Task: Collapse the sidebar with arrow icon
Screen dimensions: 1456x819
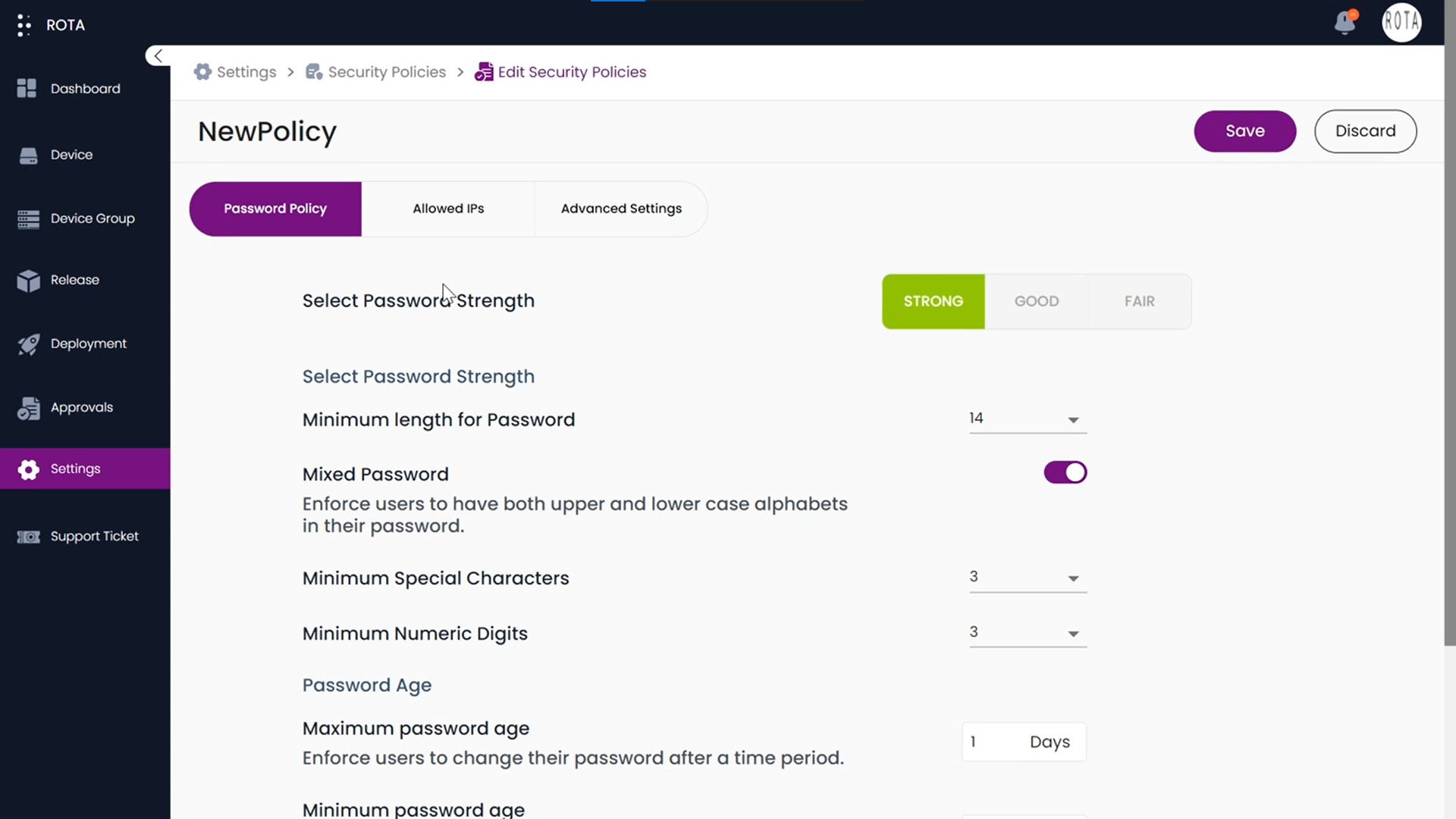Action: coord(158,56)
